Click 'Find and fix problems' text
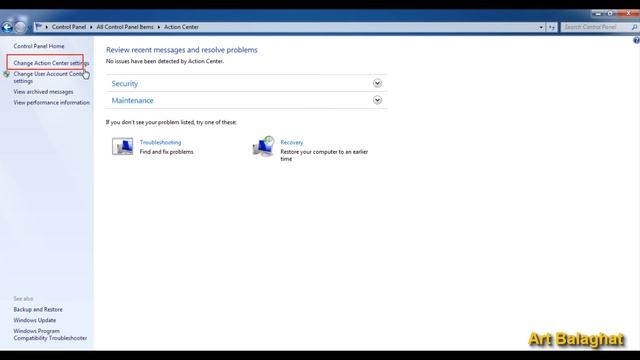The image size is (640, 360). click(167, 152)
